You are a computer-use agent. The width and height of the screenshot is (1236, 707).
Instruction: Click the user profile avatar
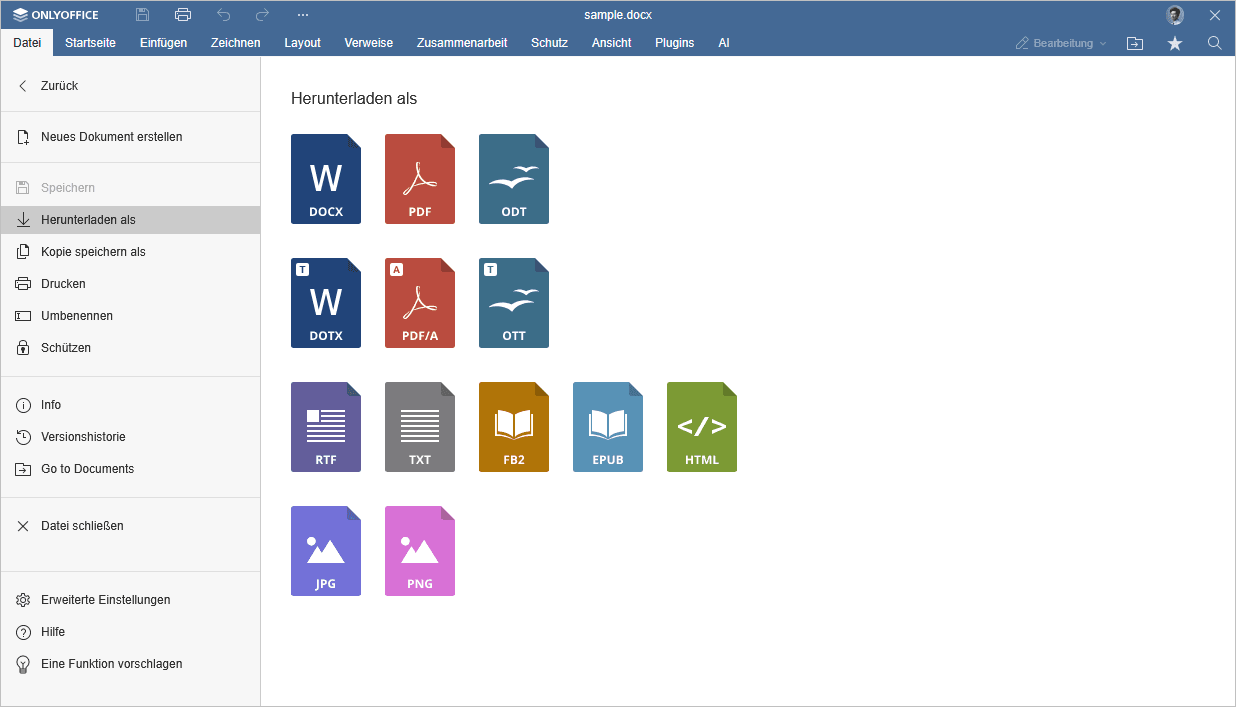1175,15
